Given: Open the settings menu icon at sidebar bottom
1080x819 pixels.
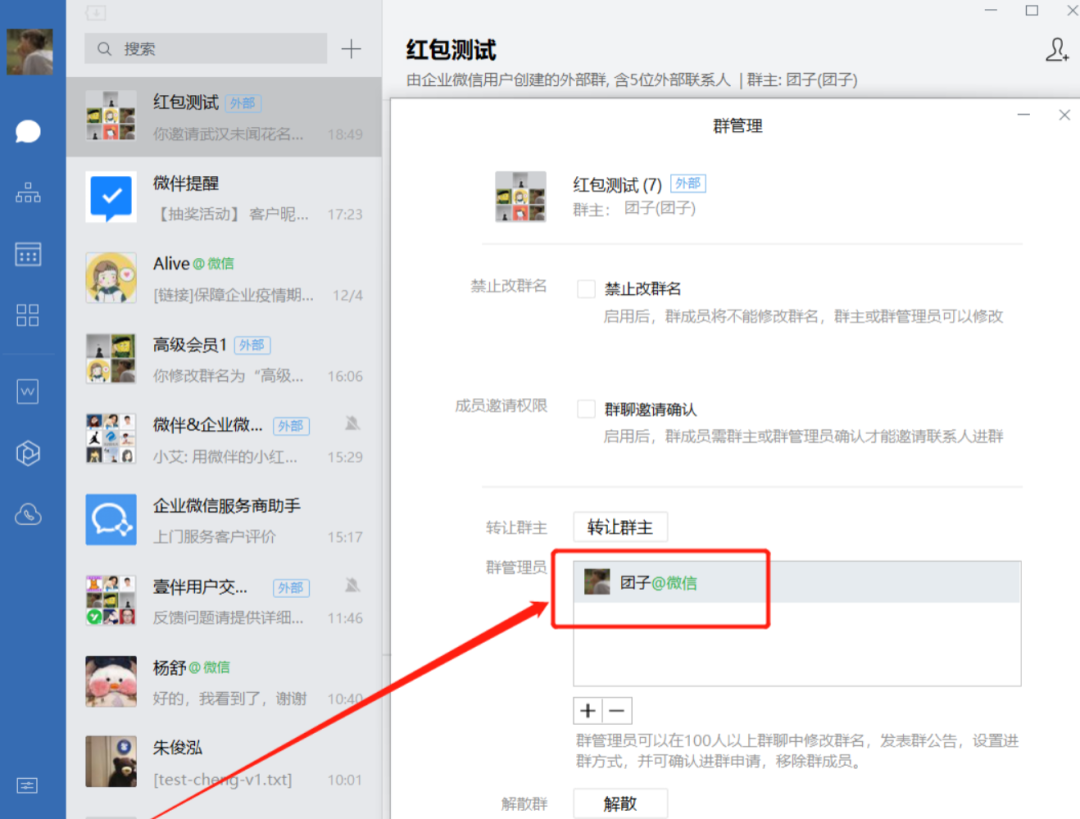Looking at the screenshot, I should tap(28, 785).
